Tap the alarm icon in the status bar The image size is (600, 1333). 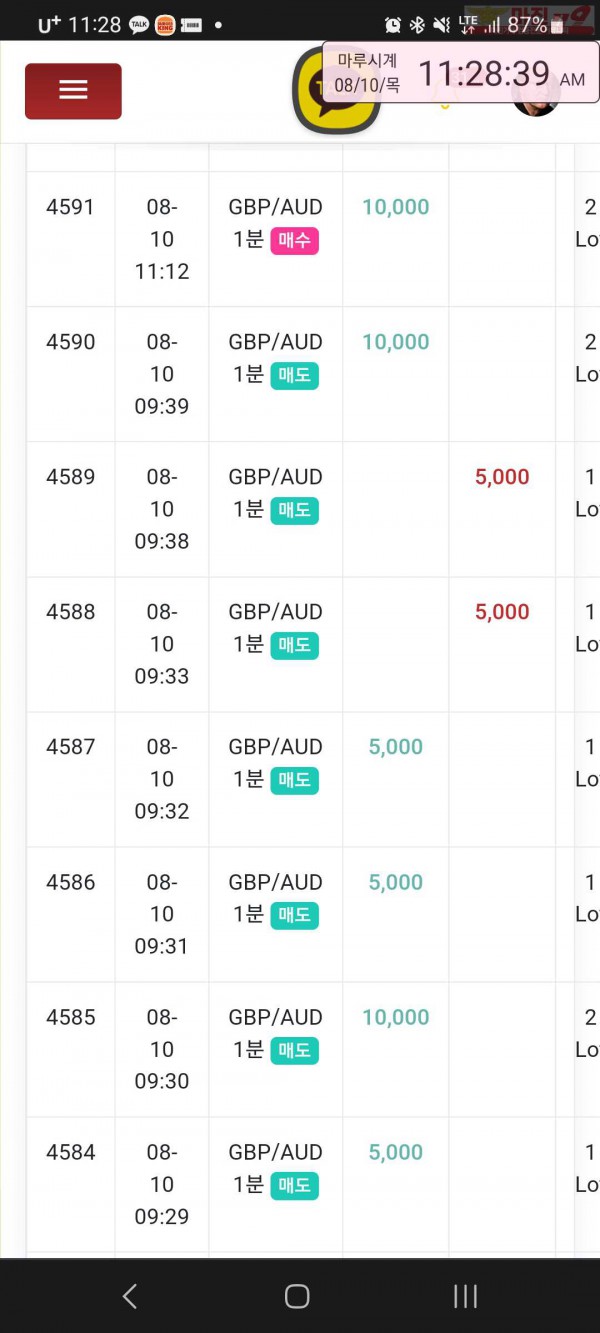[393, 25]
